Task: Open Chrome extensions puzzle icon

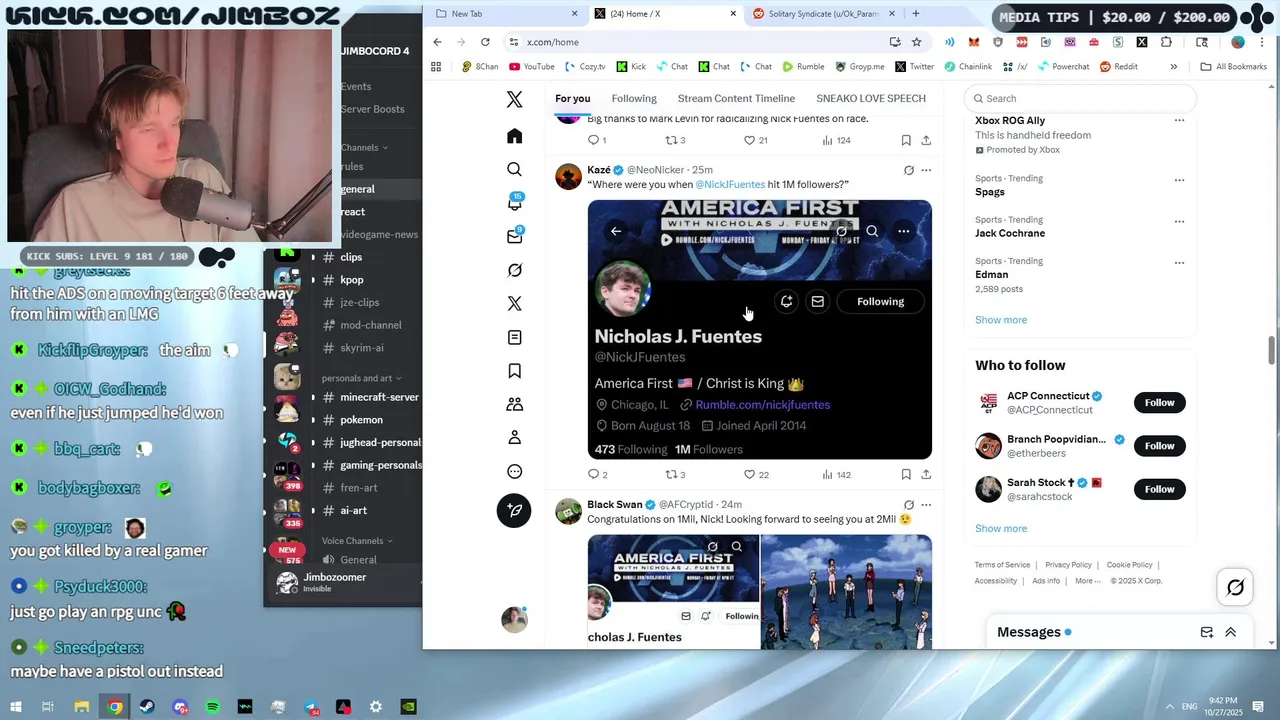Action: (x=1166, y=42)
